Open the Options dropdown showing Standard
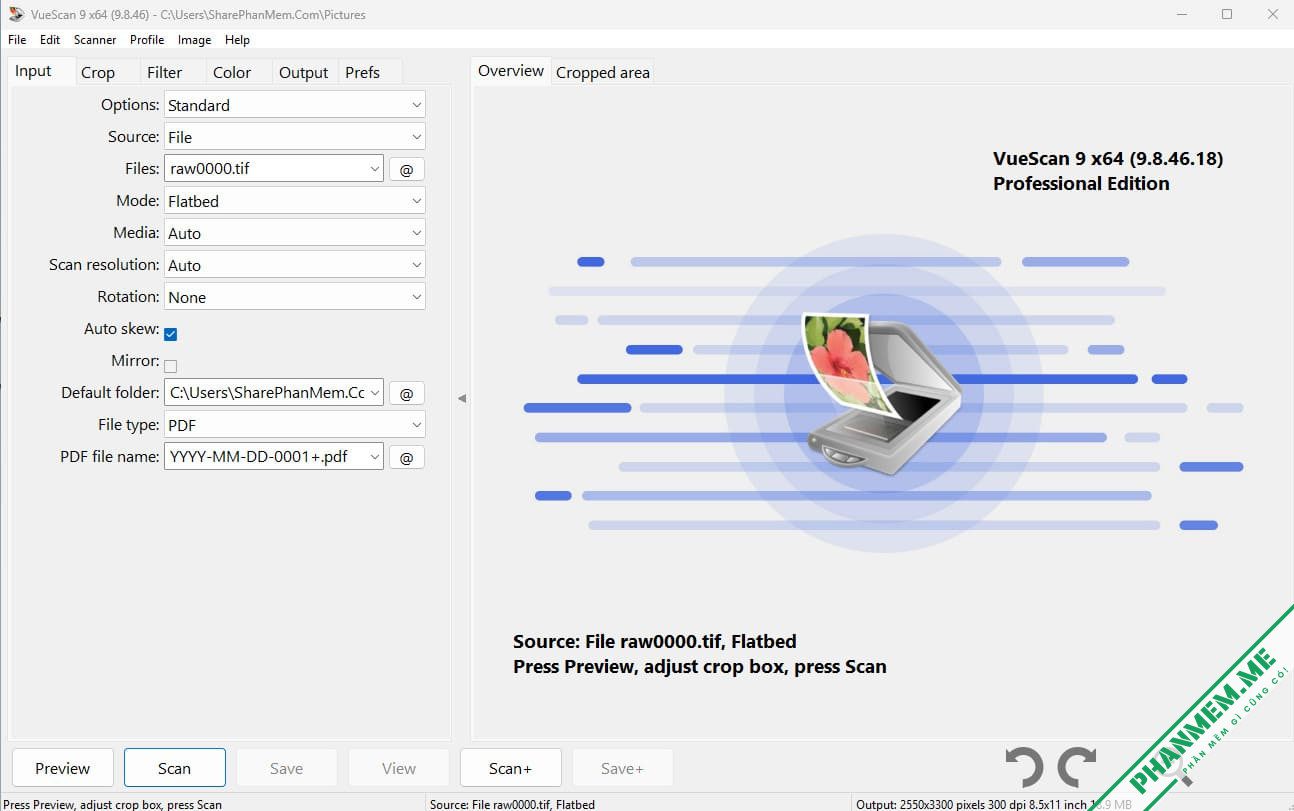This screenshot has width=1294, height=811. 294,105
